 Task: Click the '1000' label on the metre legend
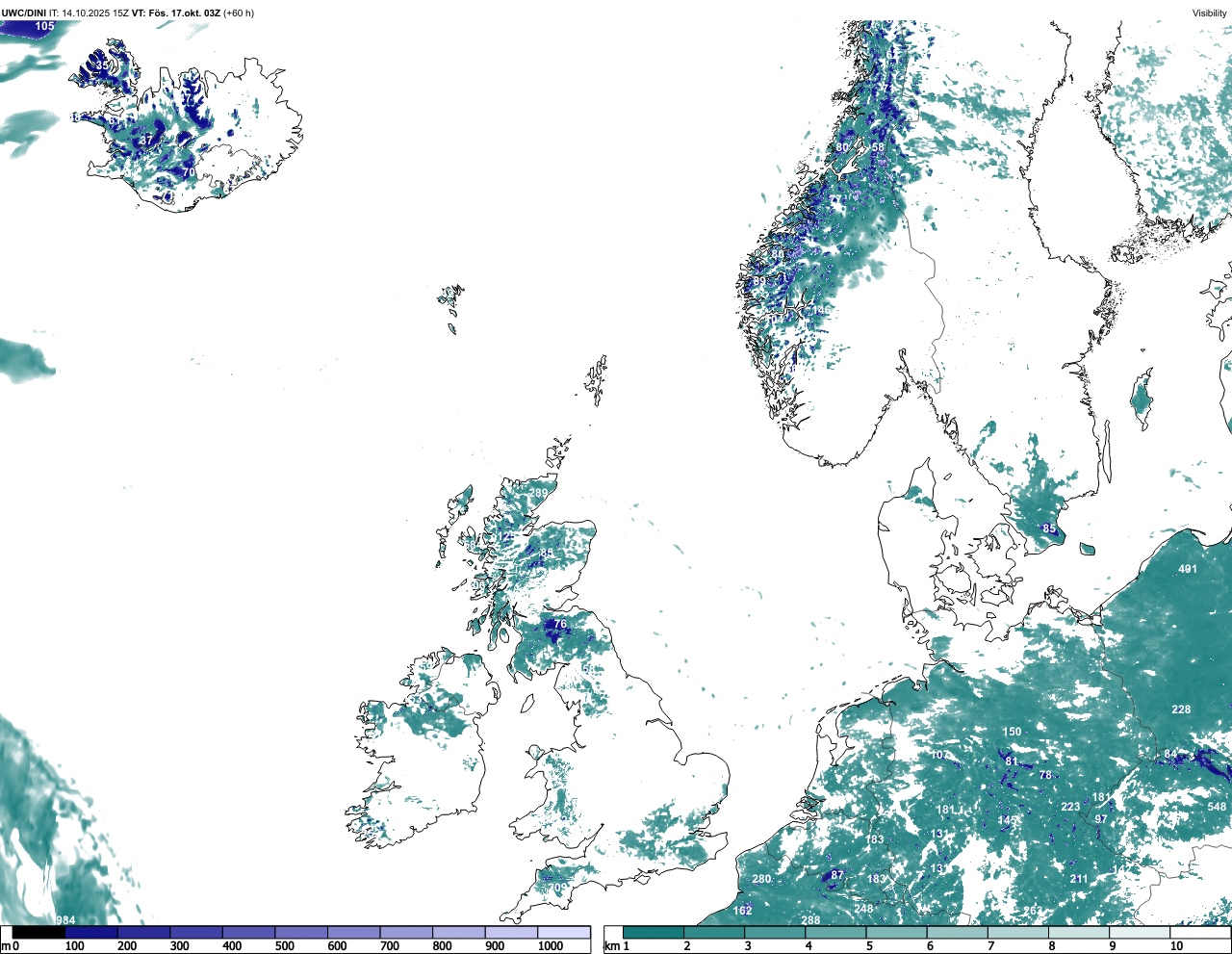point(551,946)
